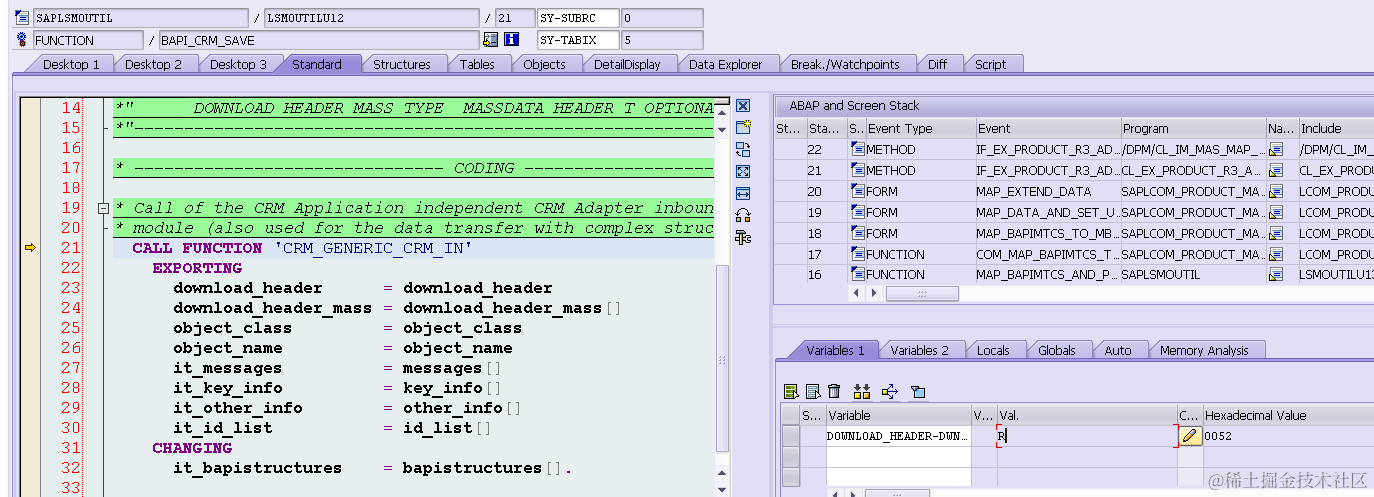Screen dimensions: 1374x497
Task: Click the pencil change icon for the DOWNLOAD_HEADER variable
Action: click(x=1189, y=436)
